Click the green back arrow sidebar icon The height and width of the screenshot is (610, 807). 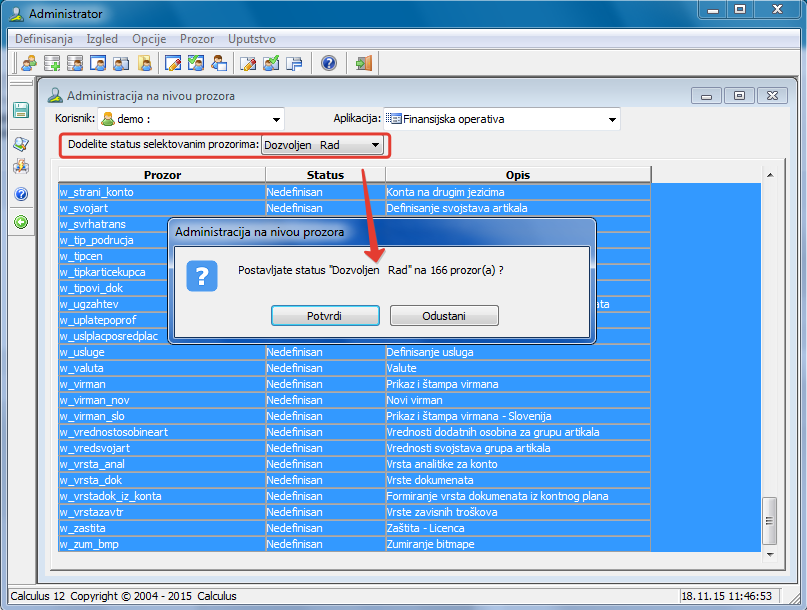click(x=21, y=222)
